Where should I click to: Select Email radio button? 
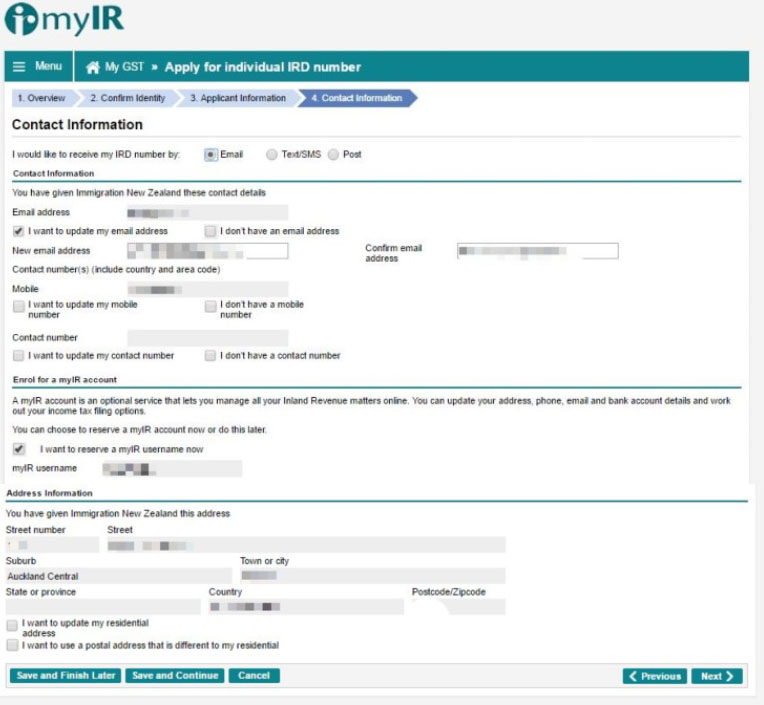point(210,154)
